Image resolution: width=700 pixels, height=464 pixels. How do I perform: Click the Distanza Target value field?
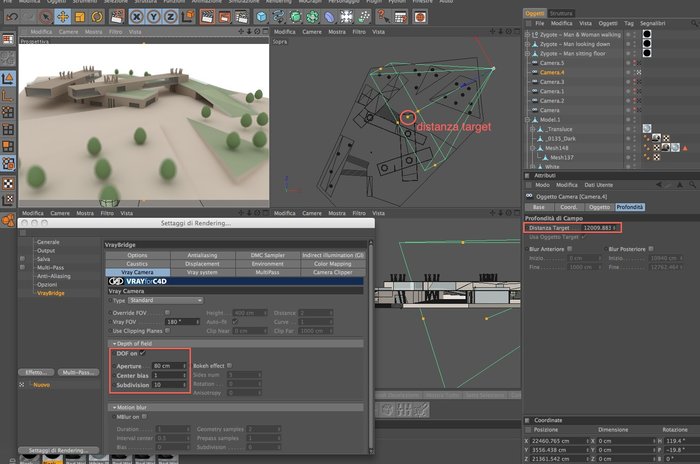point(600,228)
